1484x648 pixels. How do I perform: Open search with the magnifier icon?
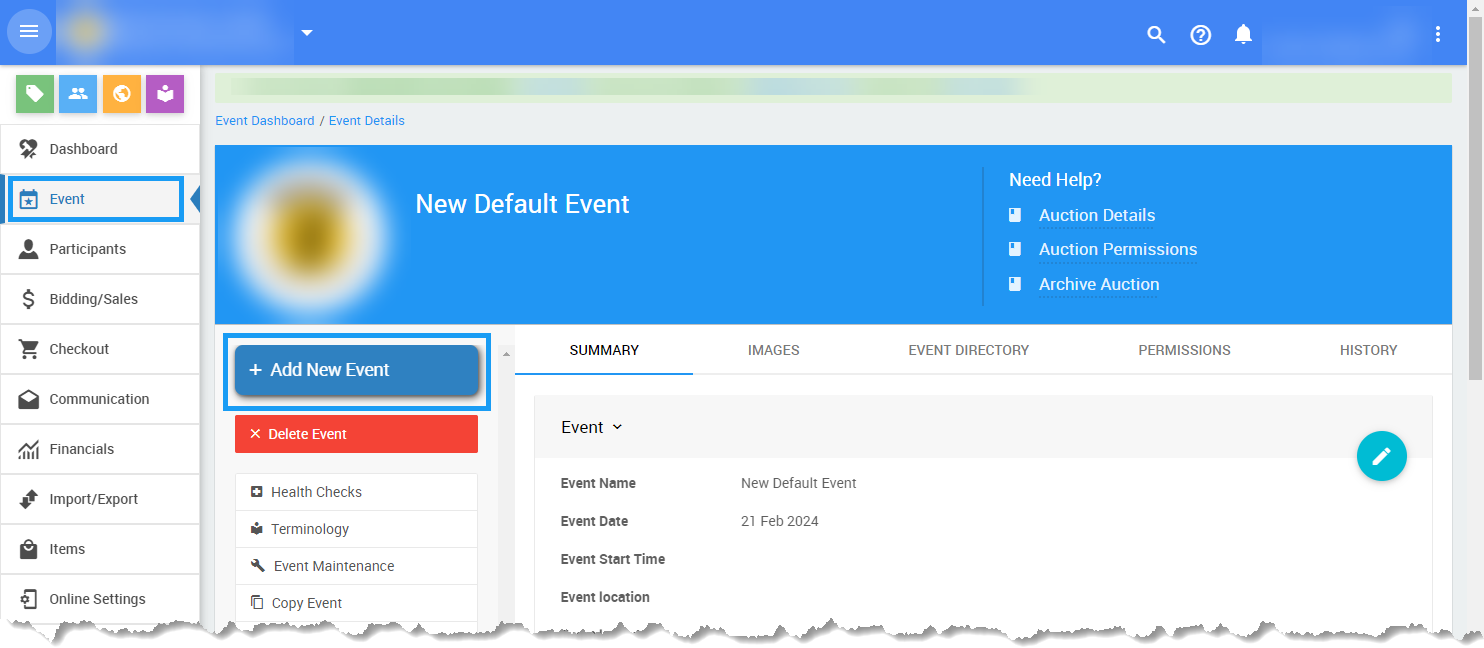pos(1156,35)
